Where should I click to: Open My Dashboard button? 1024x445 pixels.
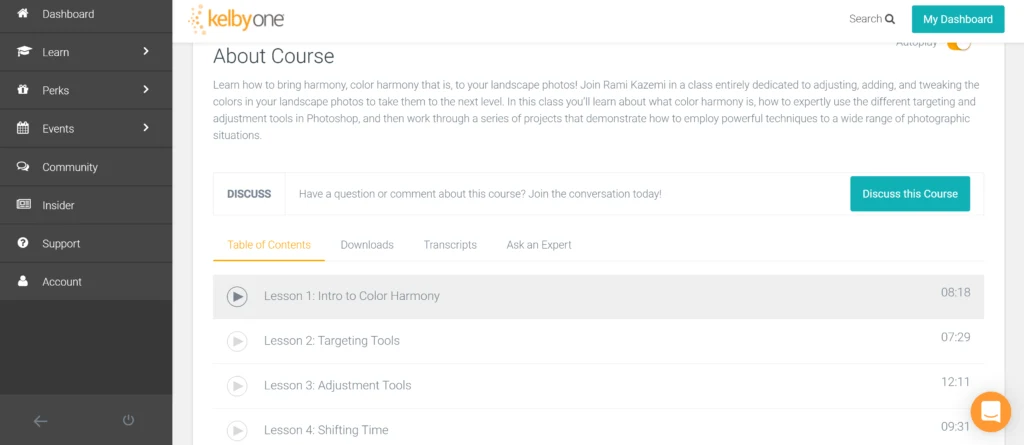click(x=957, y=19)
